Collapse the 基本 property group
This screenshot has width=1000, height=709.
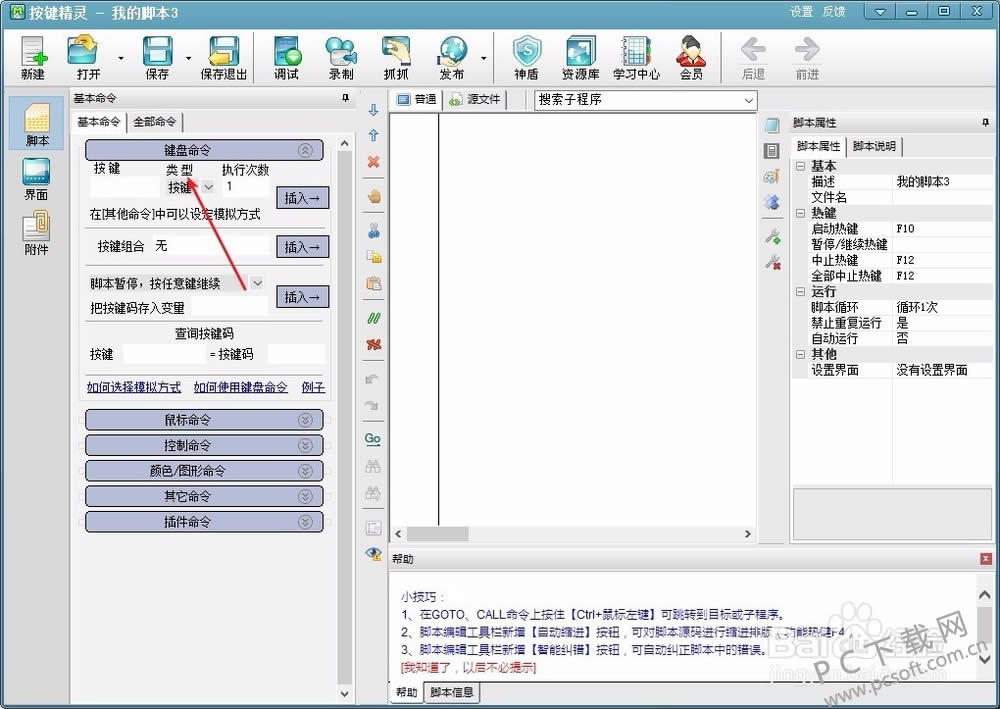coord(800,166)
